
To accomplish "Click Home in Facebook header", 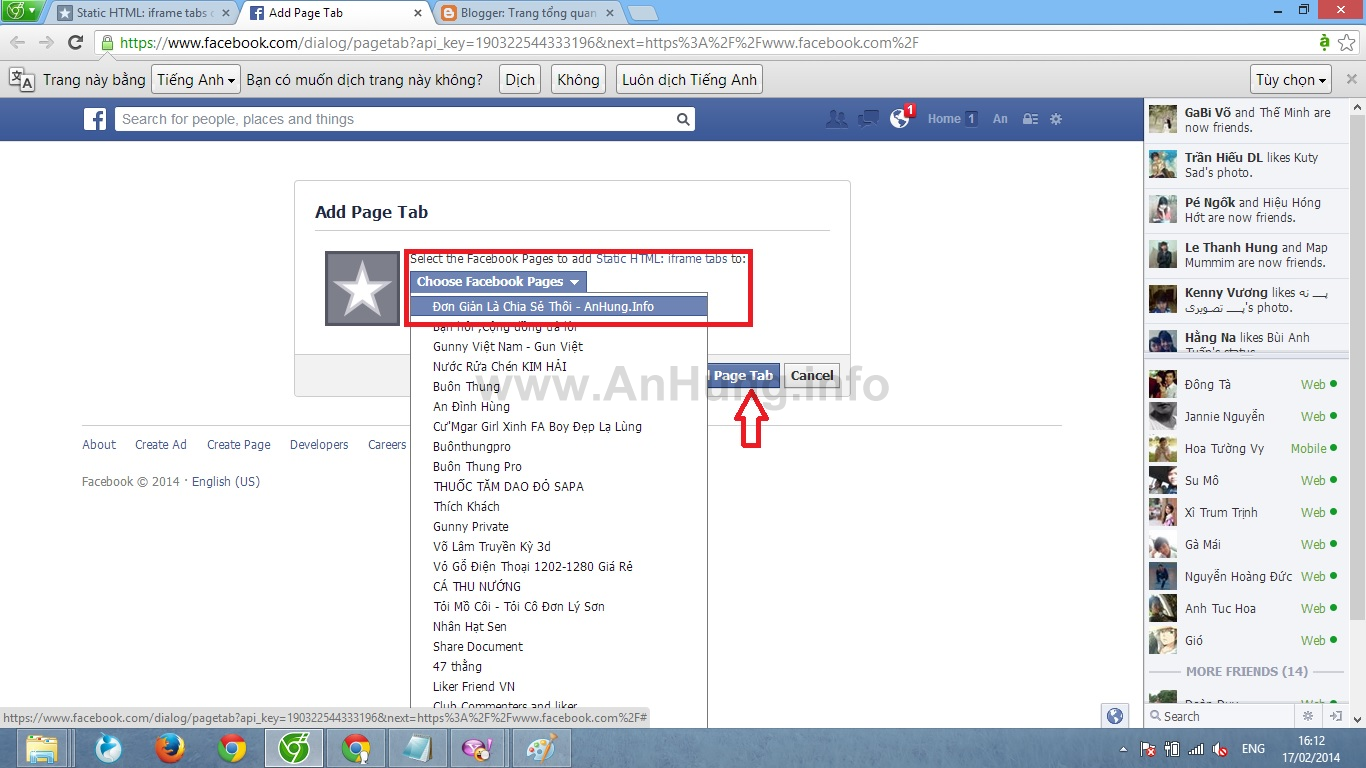I will pos(944,119).
